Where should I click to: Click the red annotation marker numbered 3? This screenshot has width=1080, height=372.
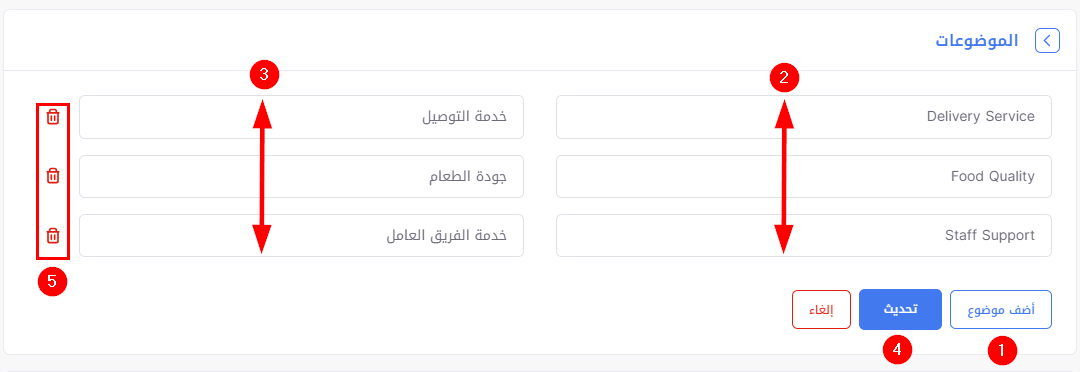click(x=264, y=75)
